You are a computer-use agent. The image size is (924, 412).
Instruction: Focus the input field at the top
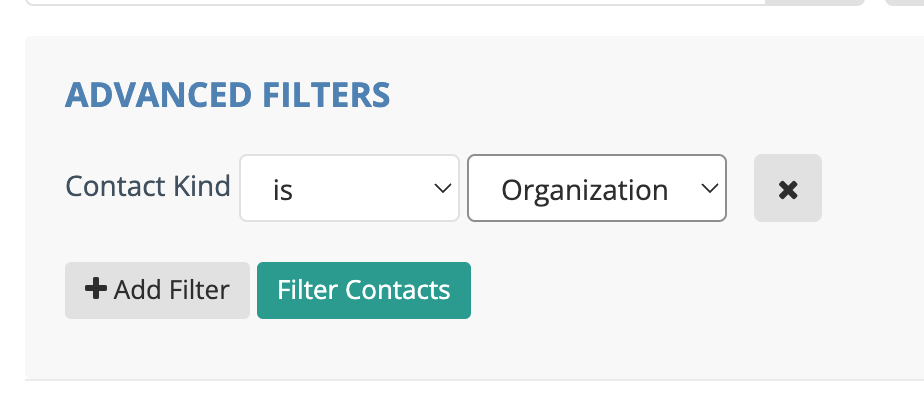[400, 2]
